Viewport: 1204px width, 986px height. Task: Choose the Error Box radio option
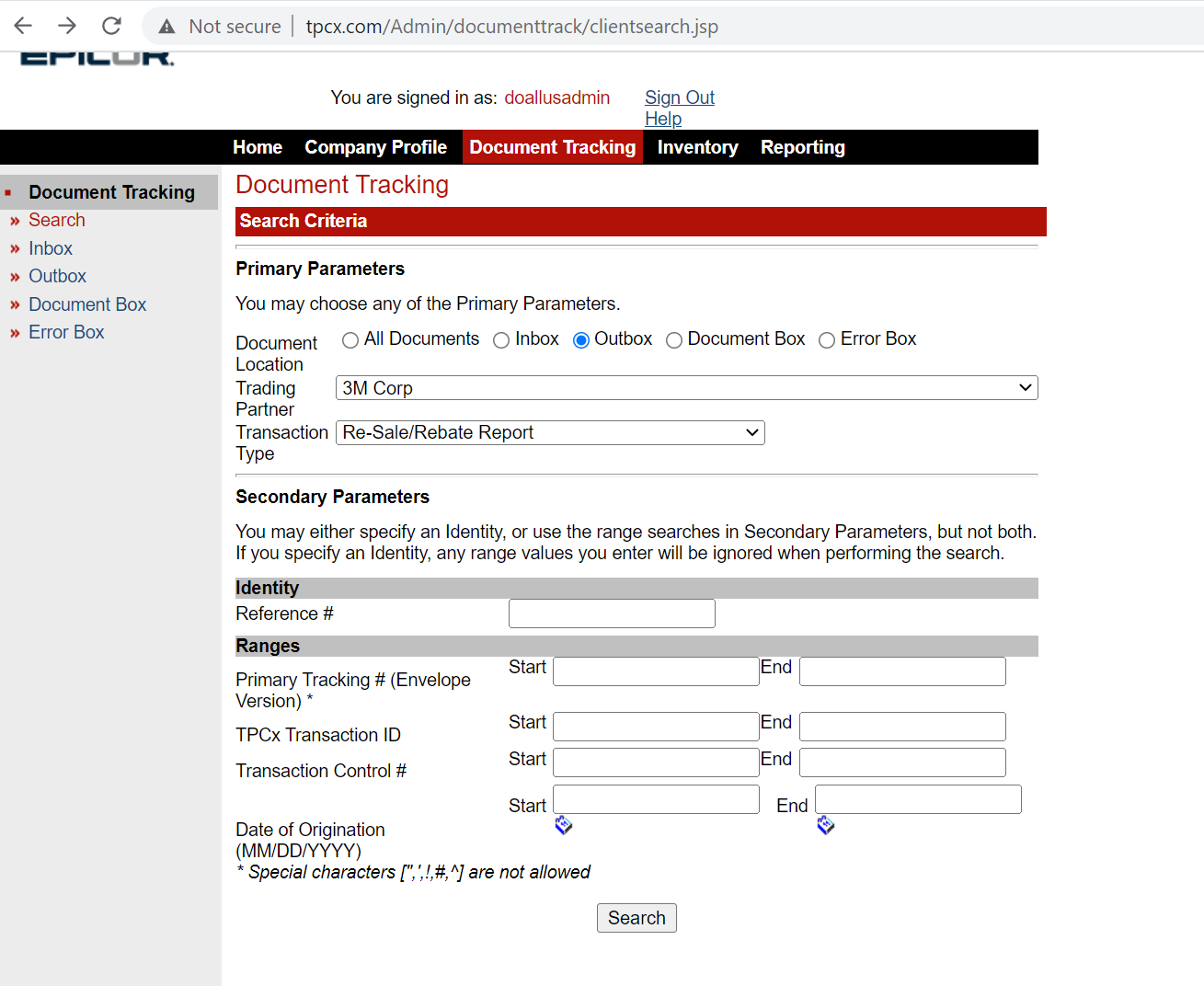click(827, 340)
